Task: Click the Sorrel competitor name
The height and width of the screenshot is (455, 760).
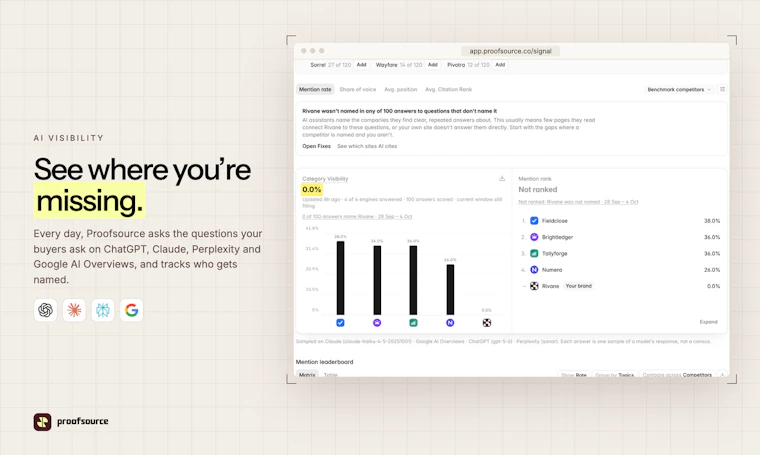Action: (x=318, y=64)
